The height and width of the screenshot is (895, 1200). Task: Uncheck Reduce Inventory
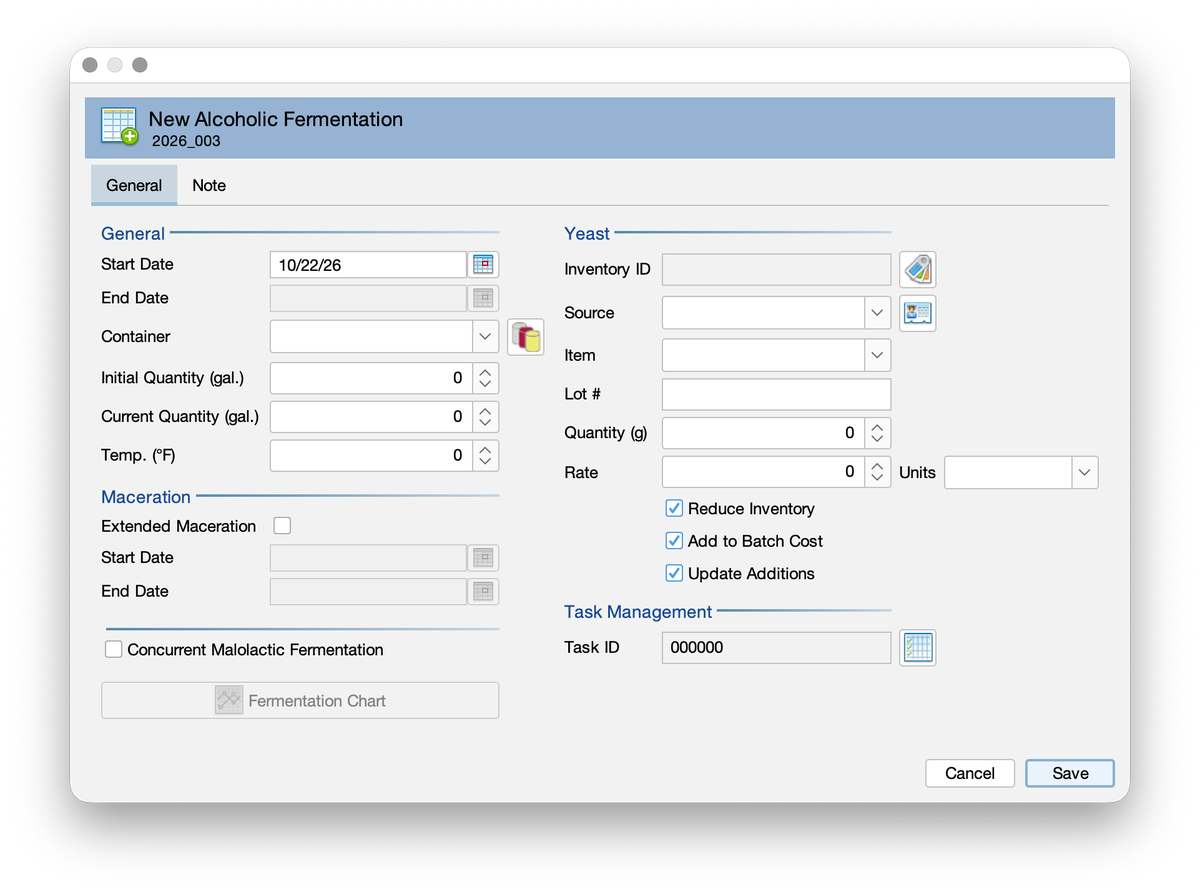(674, 509)
